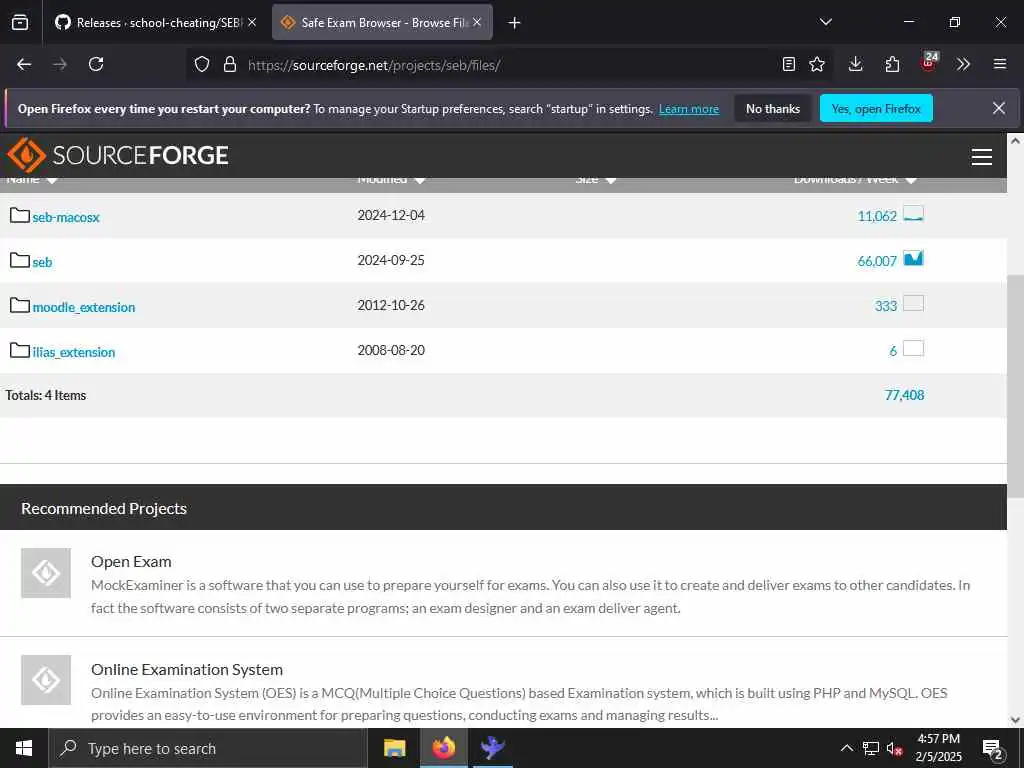This screenshot has height=768, width=1024.
Task: Click the page vertical scrollbar thumb
Action: [x=1015, y=385]
